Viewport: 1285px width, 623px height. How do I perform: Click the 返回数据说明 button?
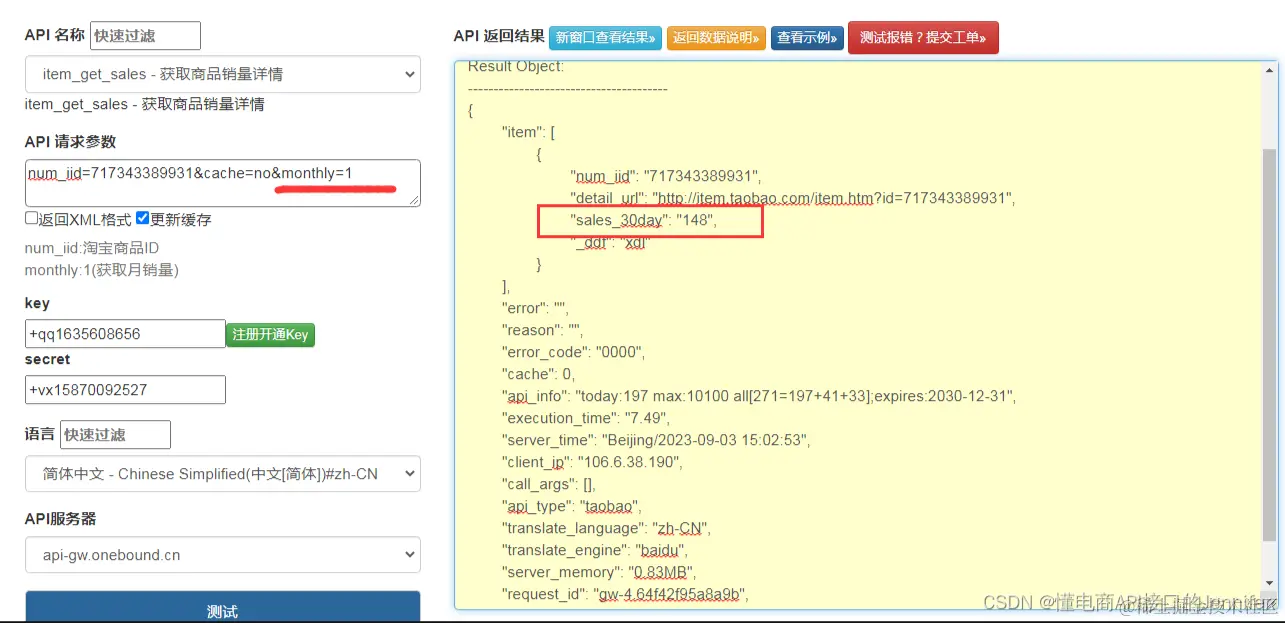(x=716, y=38)
